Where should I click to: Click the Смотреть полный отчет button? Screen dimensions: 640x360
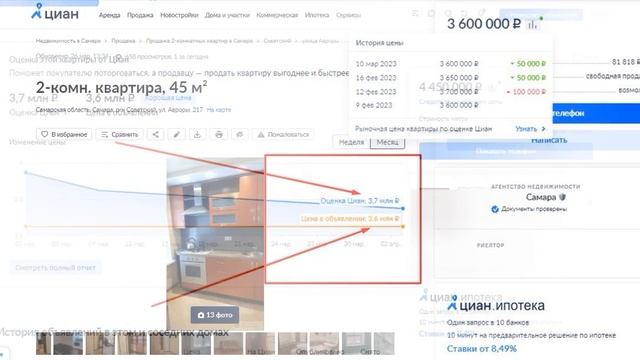click(56, 268)
